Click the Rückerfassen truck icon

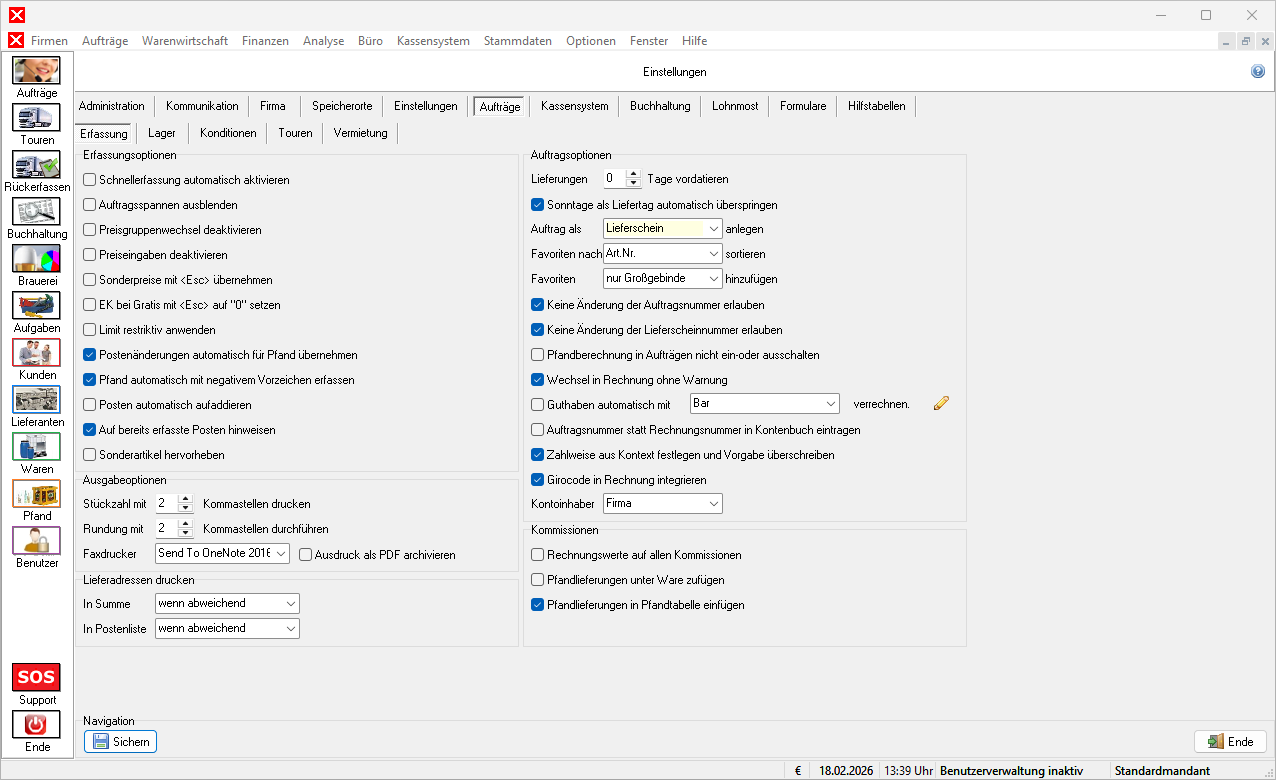pos(36,165)
